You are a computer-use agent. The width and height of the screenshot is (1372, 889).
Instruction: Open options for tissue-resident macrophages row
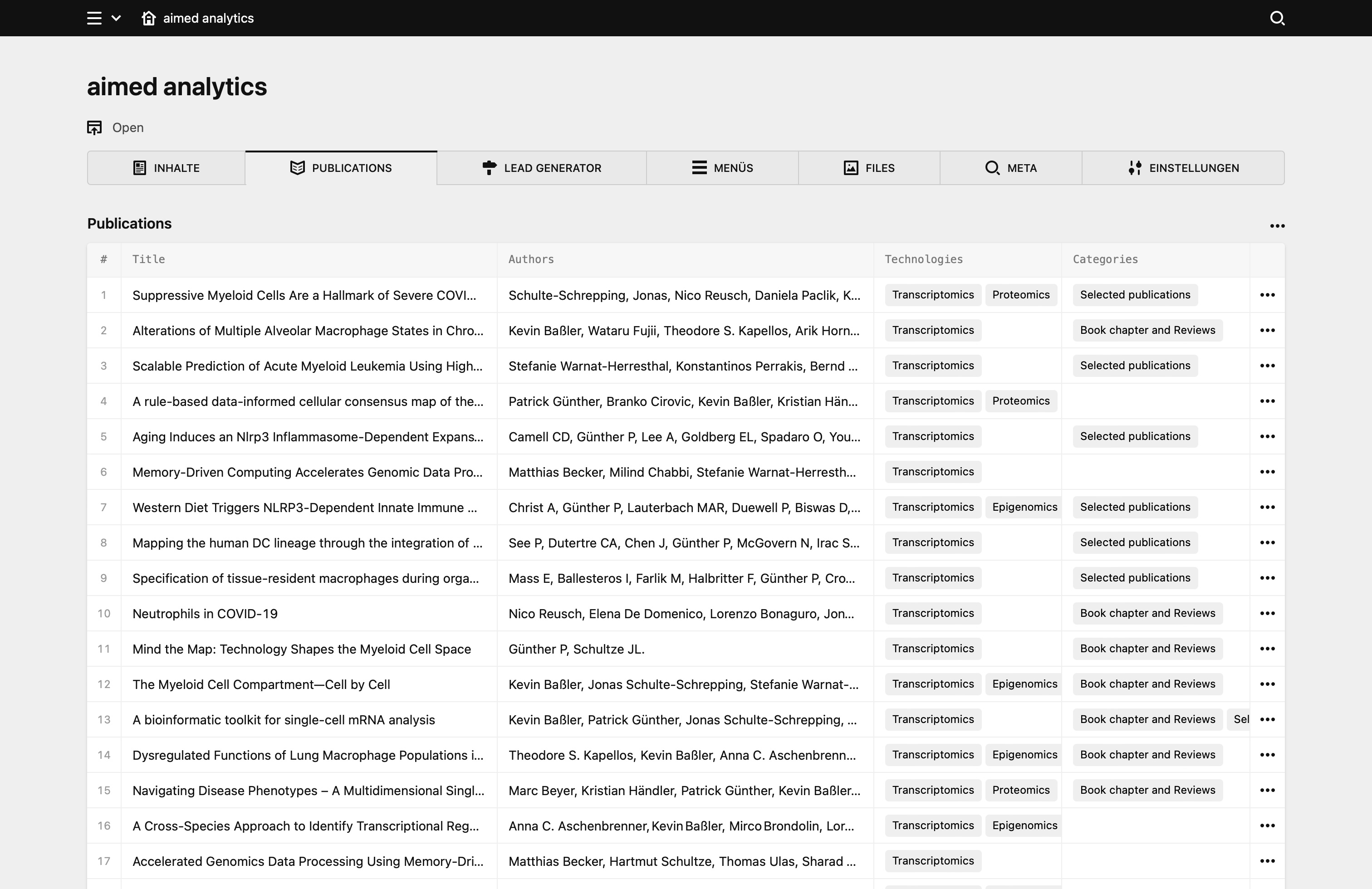coord(1267,578)
